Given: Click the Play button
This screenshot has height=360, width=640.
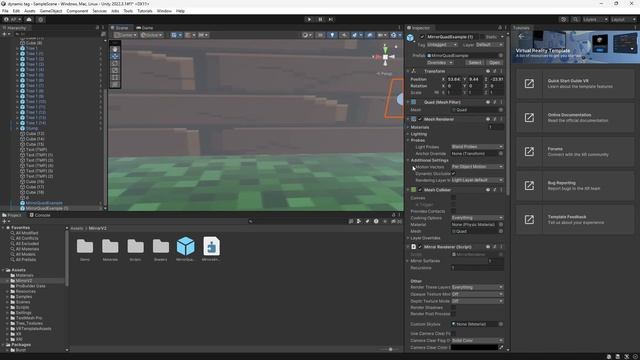Looking at the screenshot, I should (309, 19).
